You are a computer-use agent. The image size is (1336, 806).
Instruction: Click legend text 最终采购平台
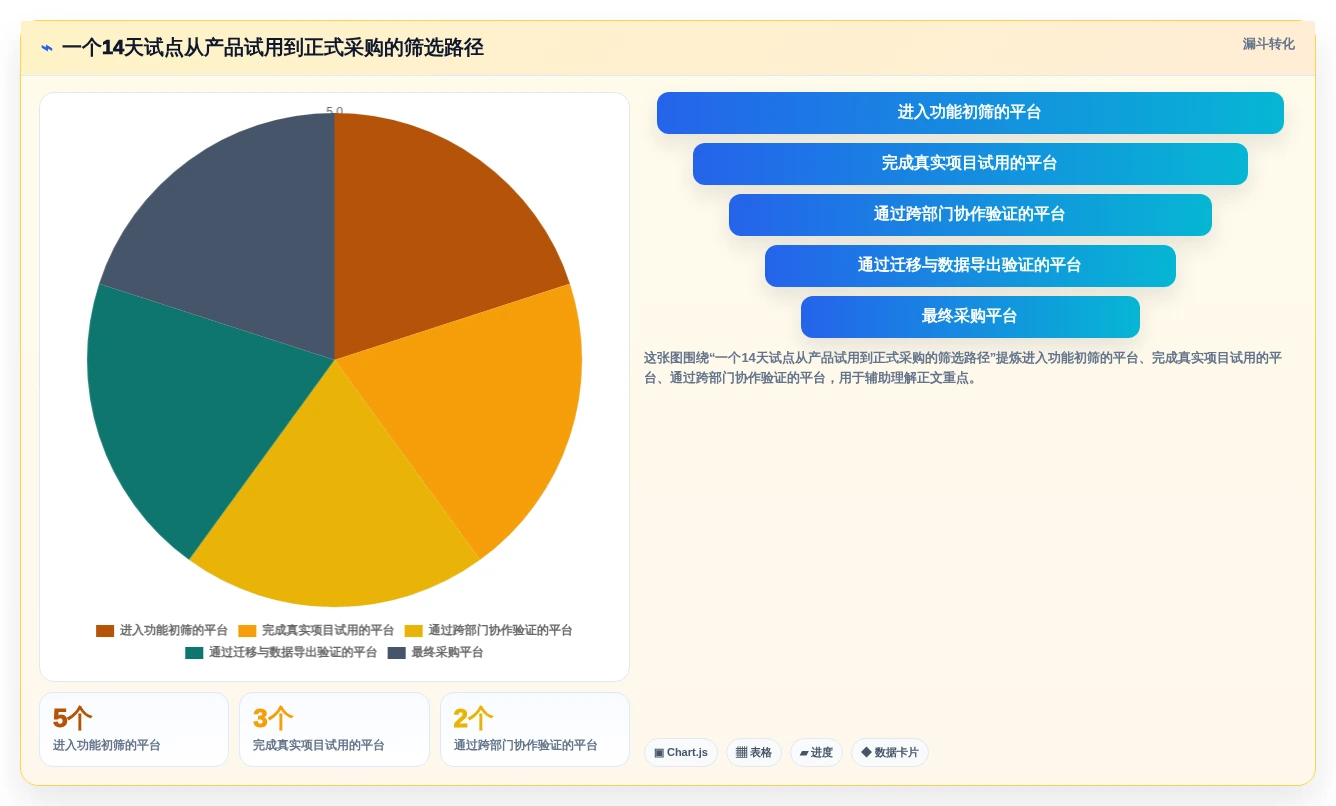447,653
